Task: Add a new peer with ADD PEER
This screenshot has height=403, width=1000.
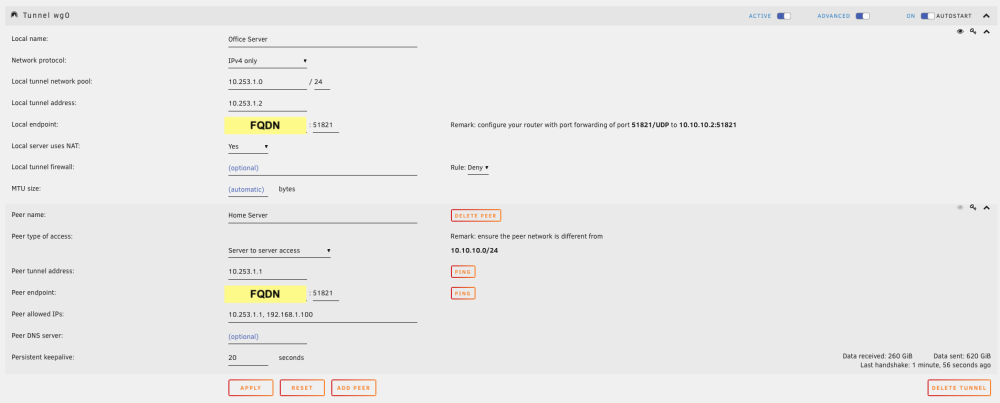Action: click(354, 388)
